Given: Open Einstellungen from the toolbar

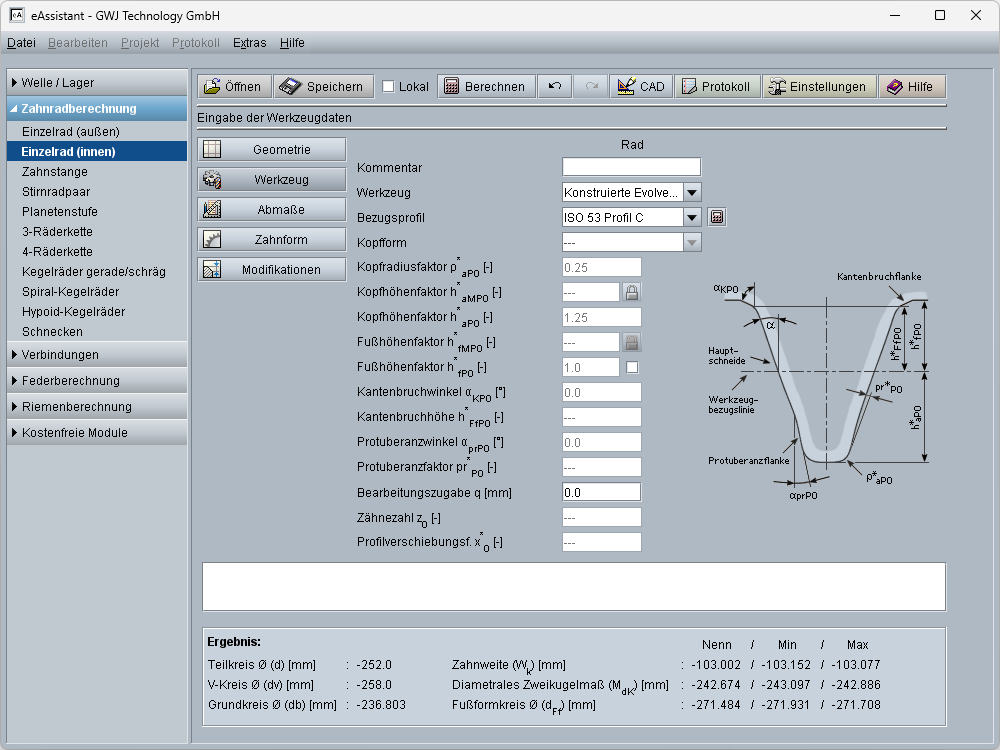Looking at the screenshot, I should (820, 87).
